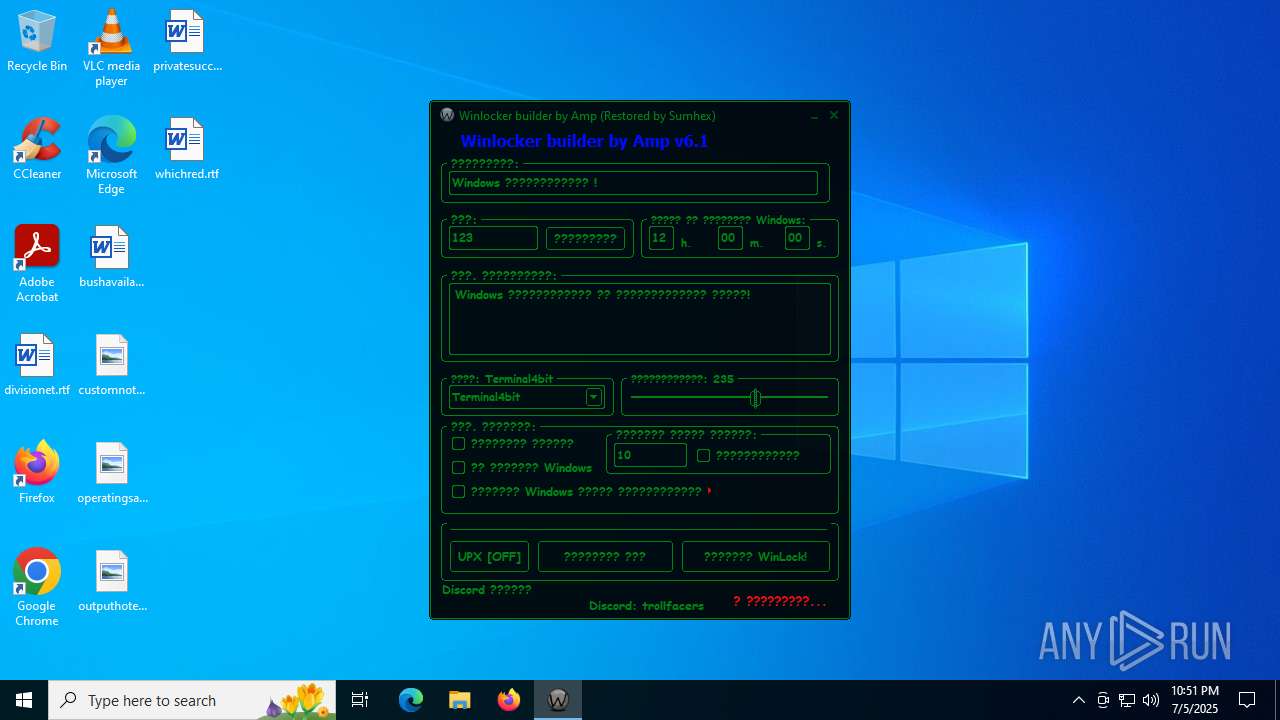Open File Explorer from taskbar
This screenshot has height=720, width=1280.
[460, 700]
